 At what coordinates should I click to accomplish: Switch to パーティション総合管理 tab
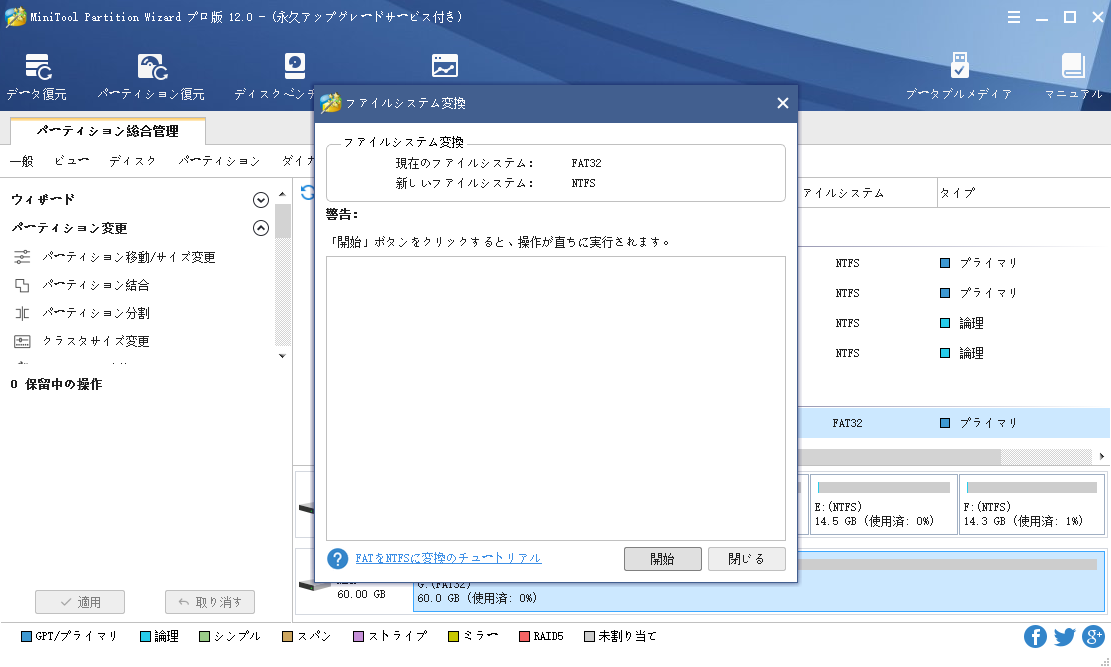pyautogui.click(x=107, y=131)
